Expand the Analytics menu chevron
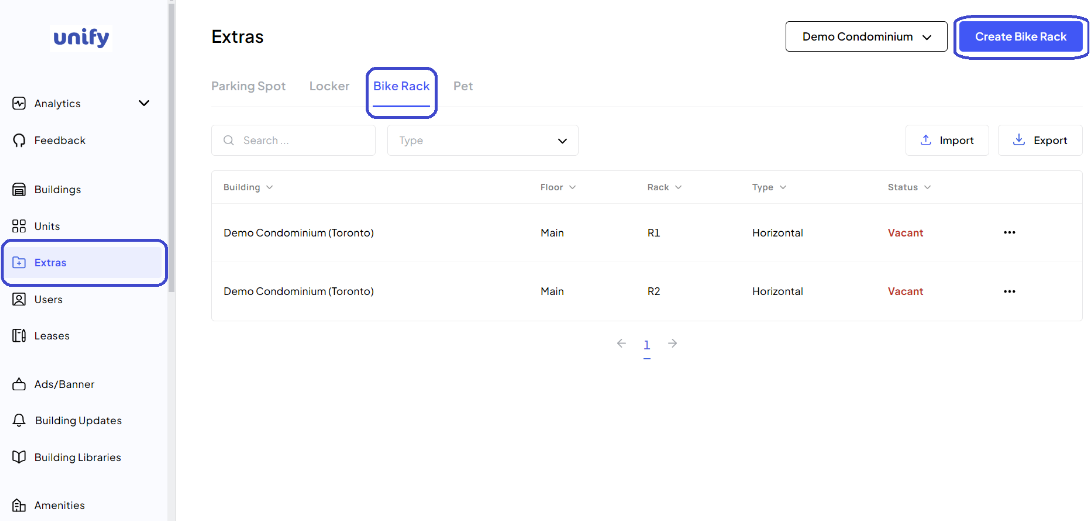 144,103
